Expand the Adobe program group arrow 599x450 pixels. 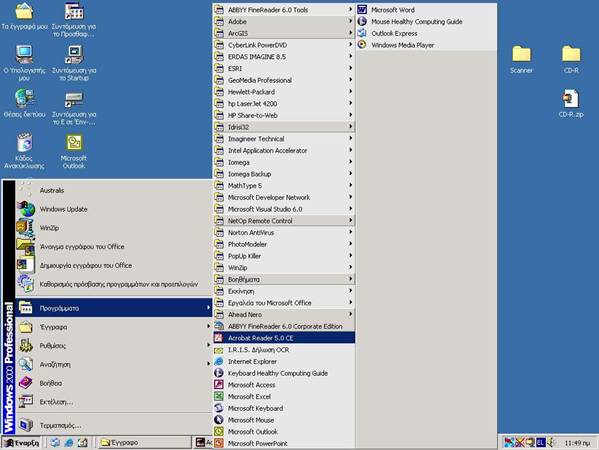[350, 21]
